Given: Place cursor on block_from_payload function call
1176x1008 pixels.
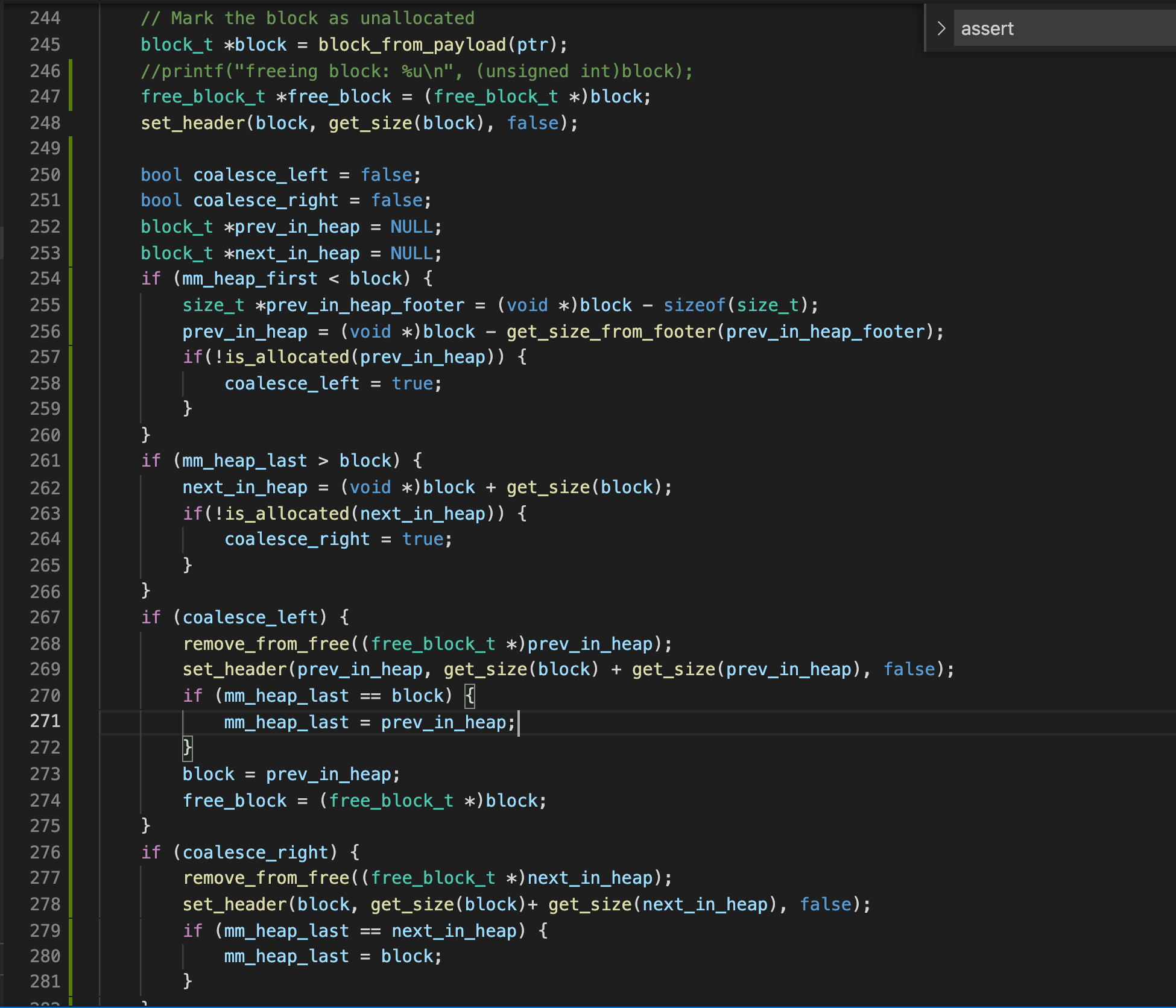Looking at the screenshot, I should tap(412, 45).
